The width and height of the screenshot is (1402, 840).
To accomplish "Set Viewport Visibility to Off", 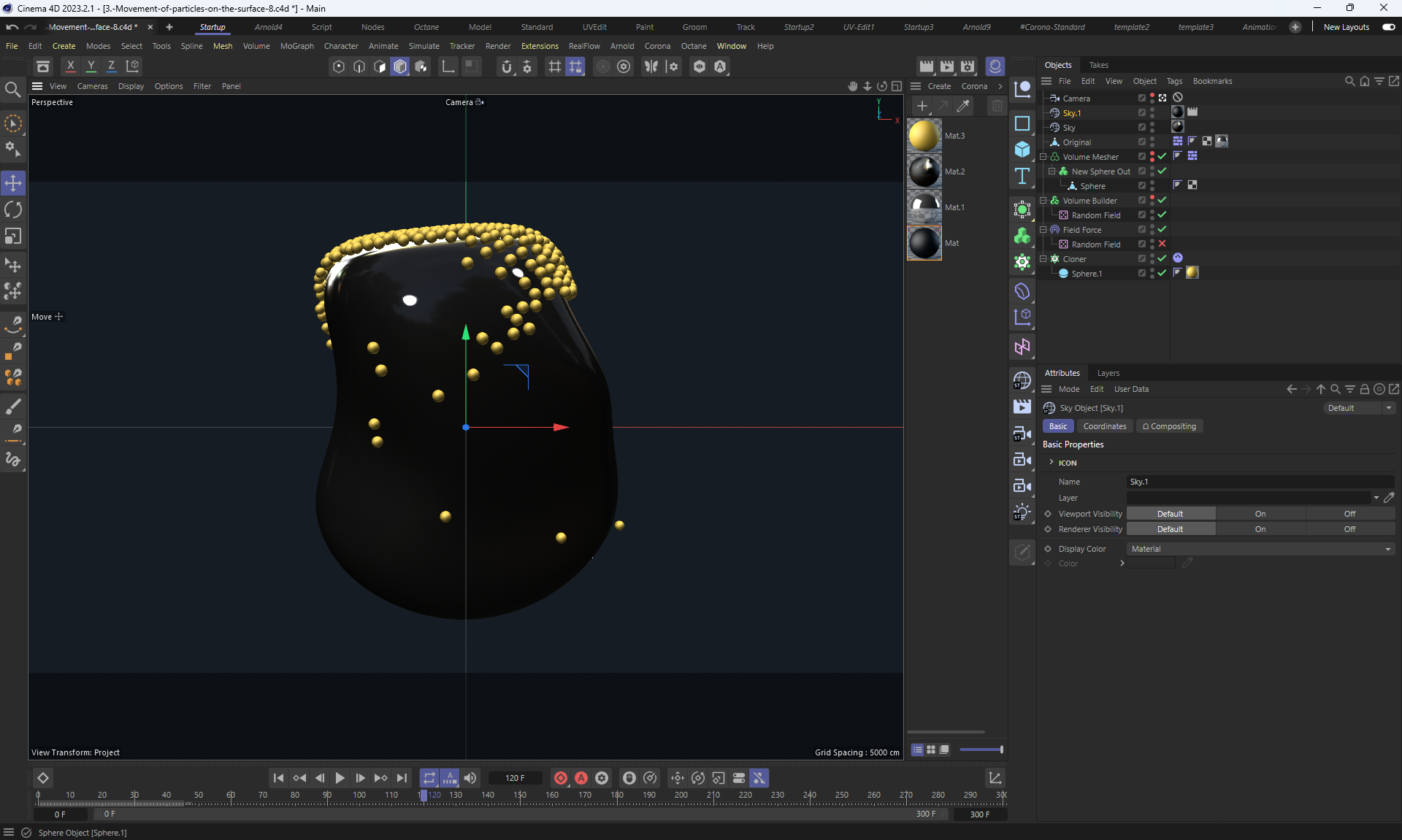I will tap(1349, 514).
